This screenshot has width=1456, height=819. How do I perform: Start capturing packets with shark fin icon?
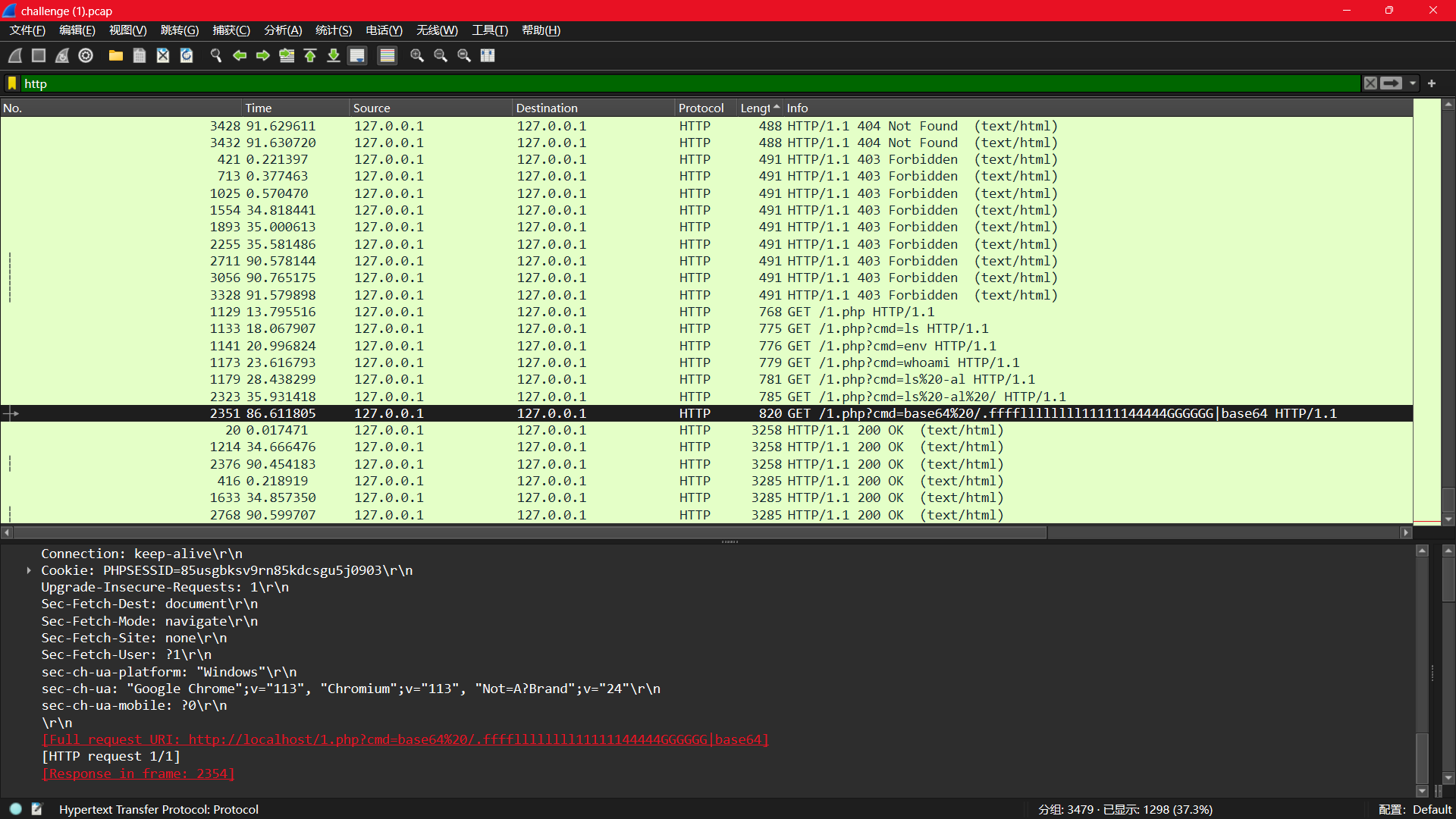15,55
